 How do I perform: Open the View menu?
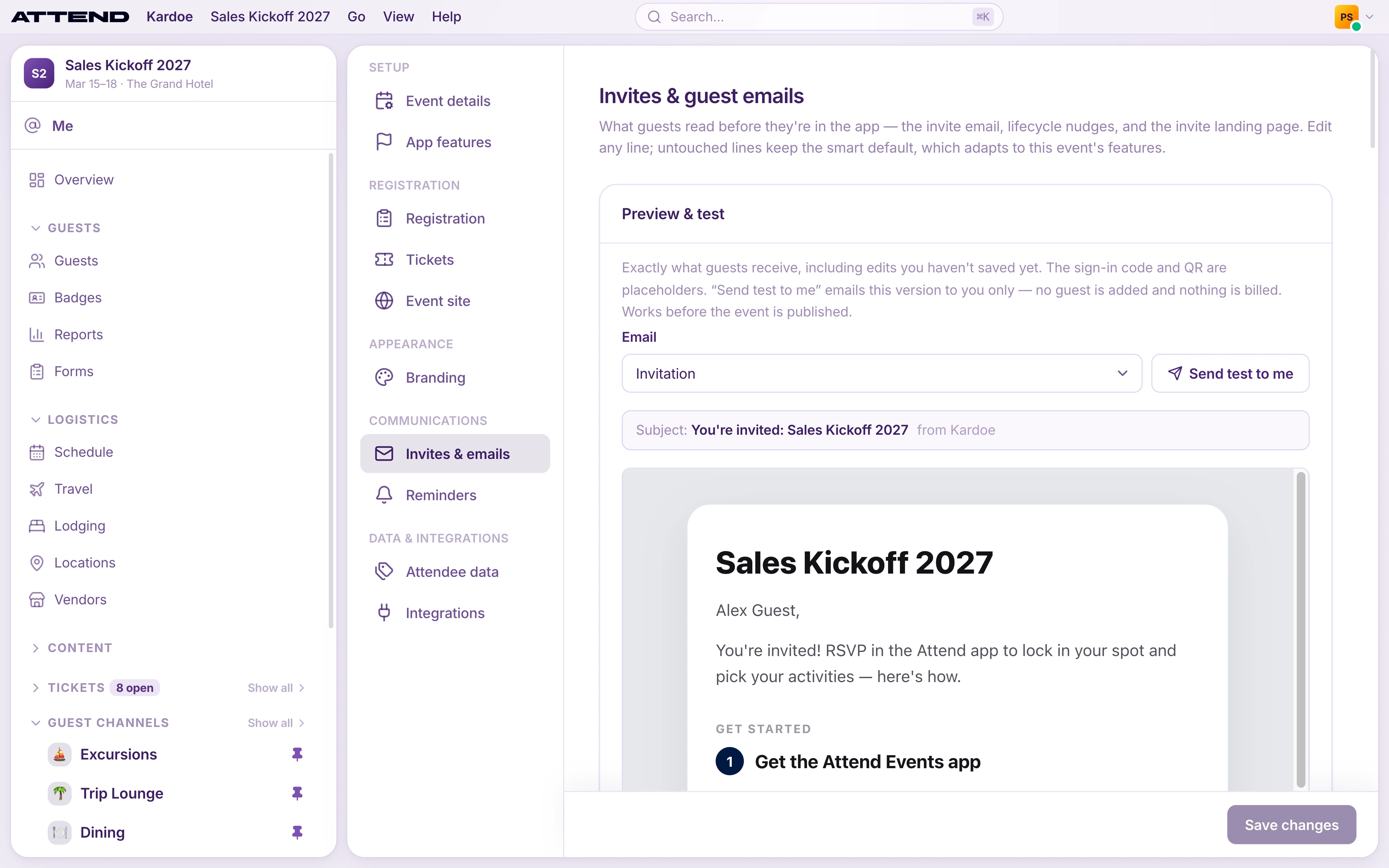(x=398, y=17)
